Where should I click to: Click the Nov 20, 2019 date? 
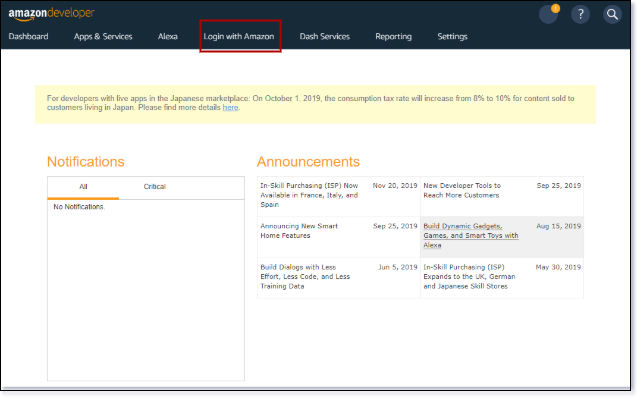click(394, 185)
